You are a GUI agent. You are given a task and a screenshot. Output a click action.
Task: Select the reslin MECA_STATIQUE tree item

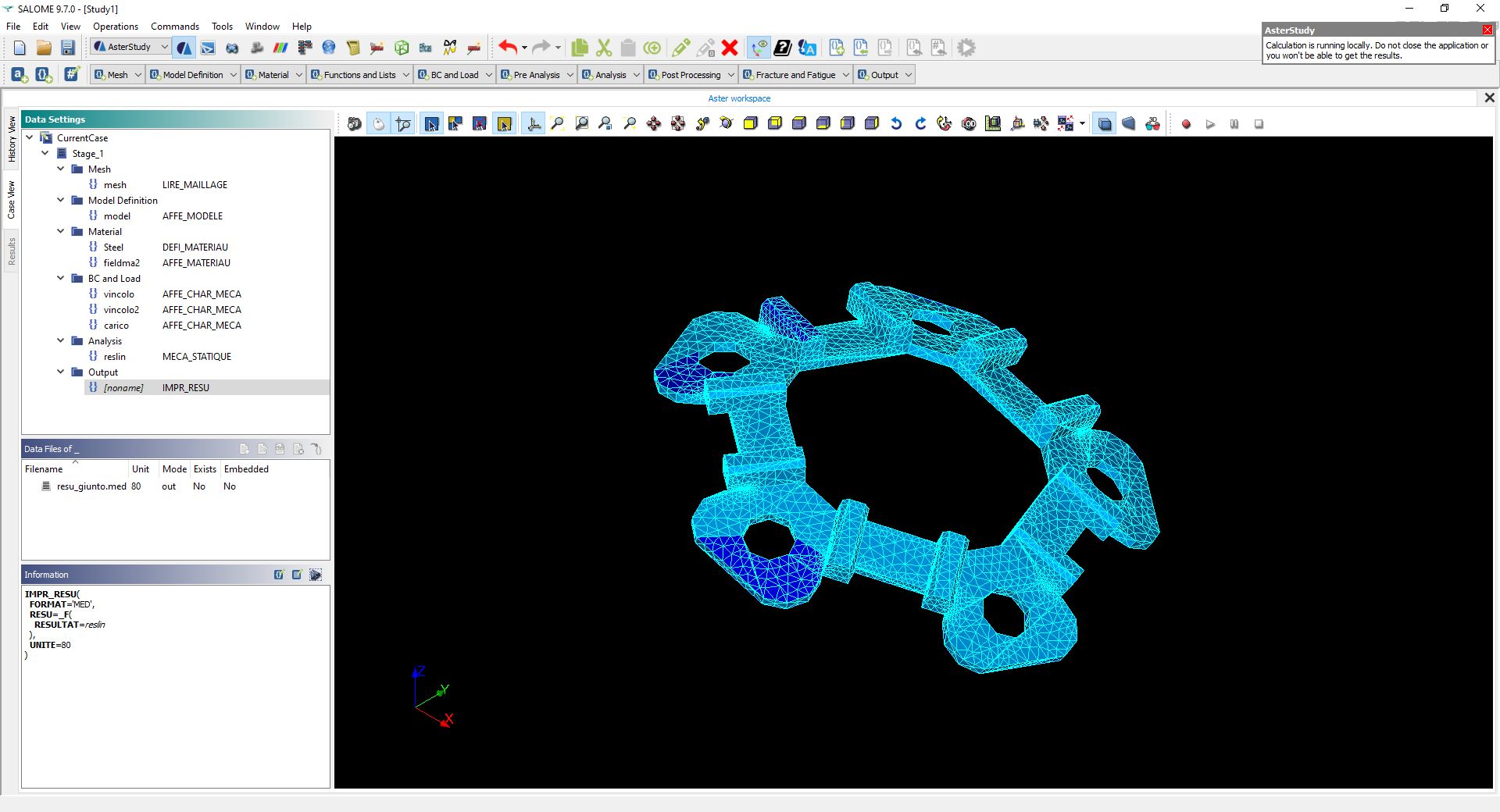(115, 357)
